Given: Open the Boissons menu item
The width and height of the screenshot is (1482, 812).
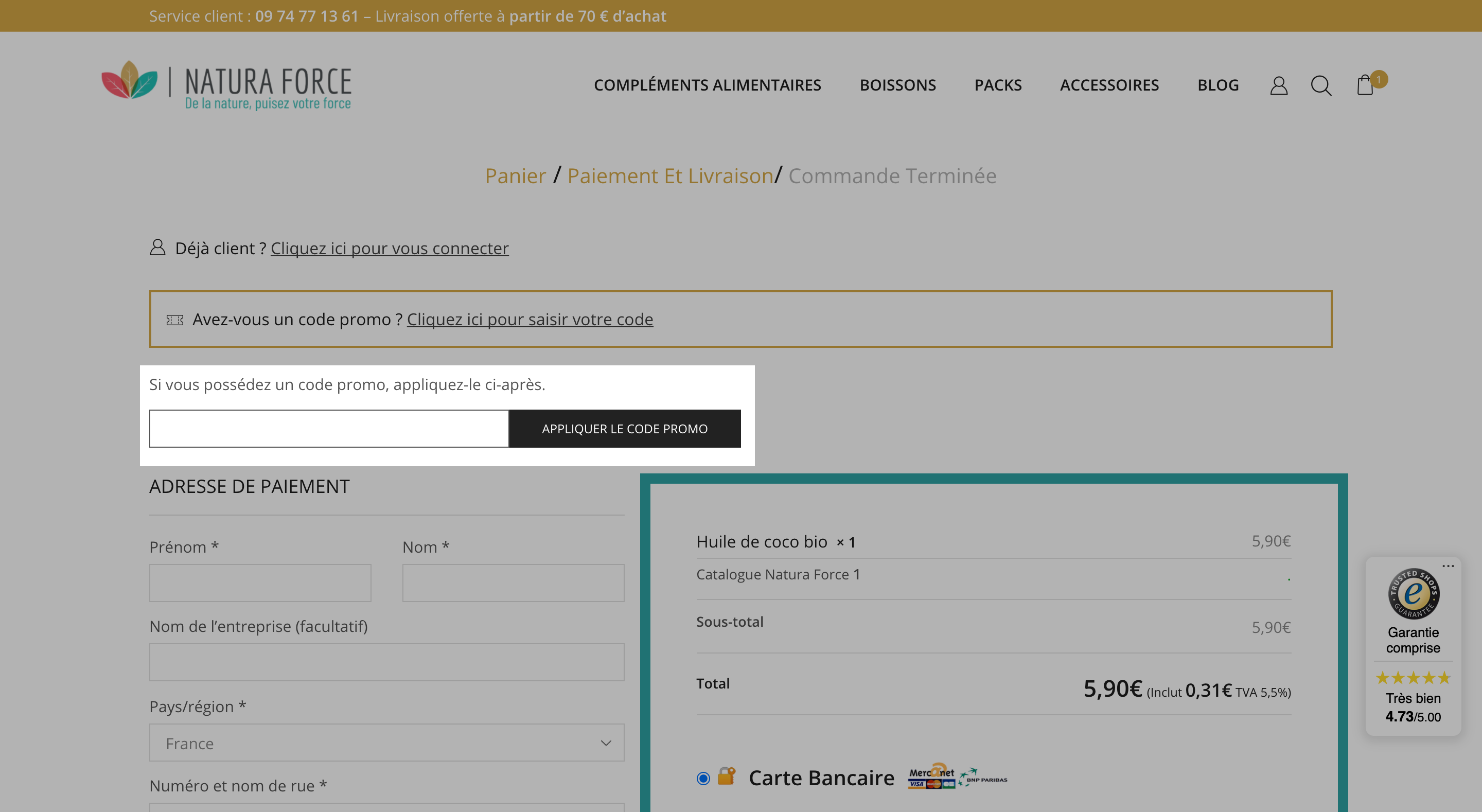Looking at the screenshot, I should tap(897, 85).
